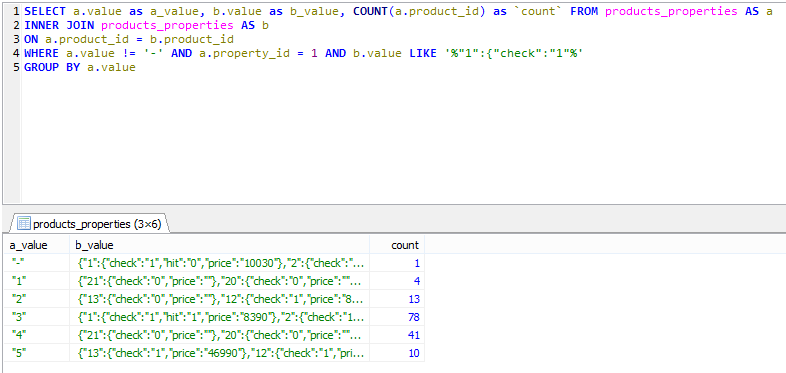Select the count cell showing 1
786x373 pixels.
397,263
